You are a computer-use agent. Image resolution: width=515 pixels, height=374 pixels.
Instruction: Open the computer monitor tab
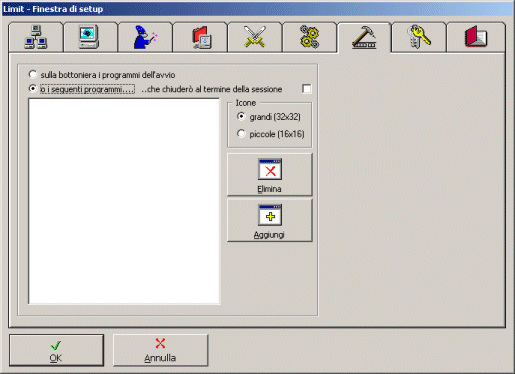click(x=90, y=37)
